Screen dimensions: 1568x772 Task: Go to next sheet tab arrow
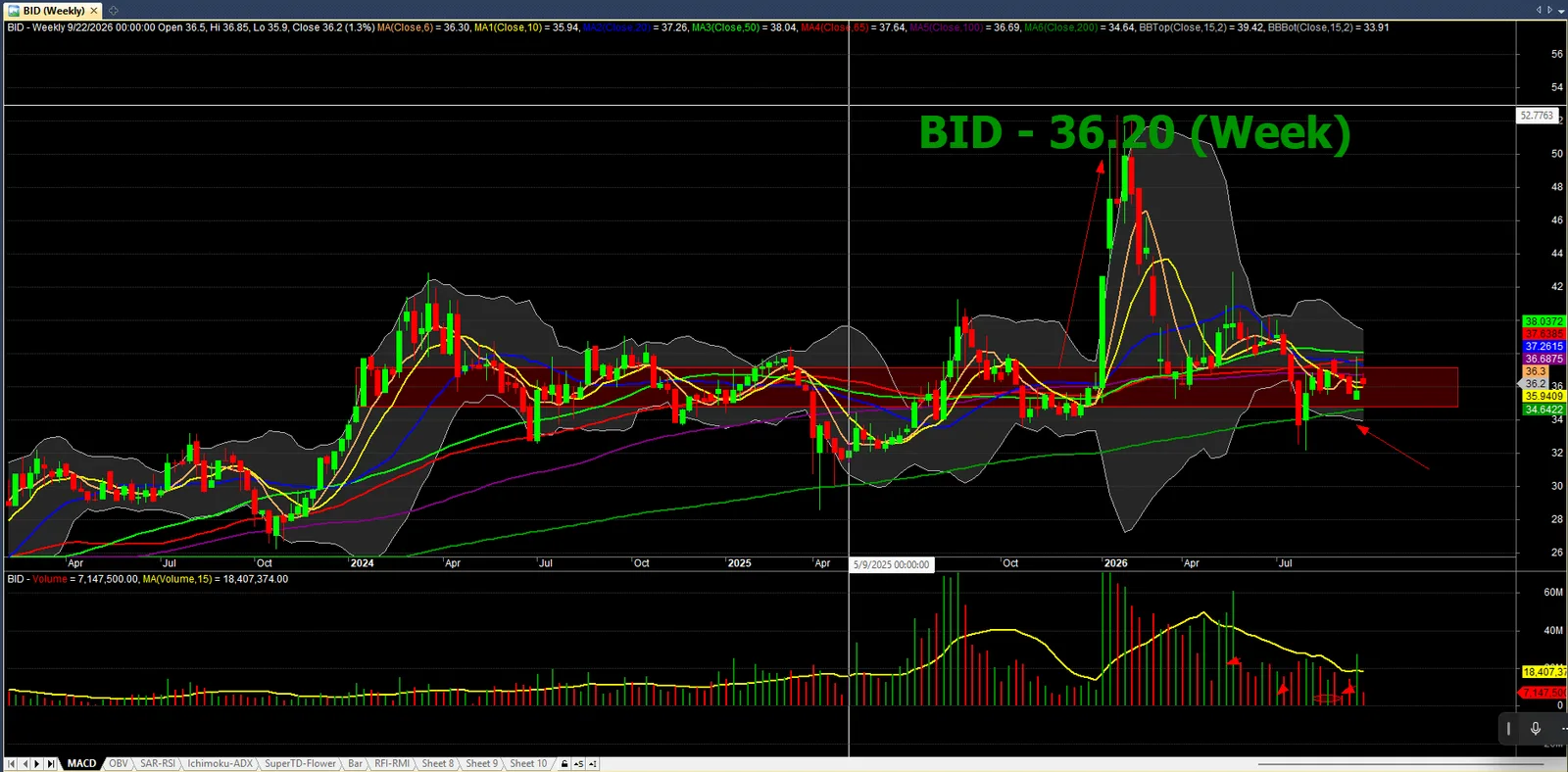coord(37,764)
